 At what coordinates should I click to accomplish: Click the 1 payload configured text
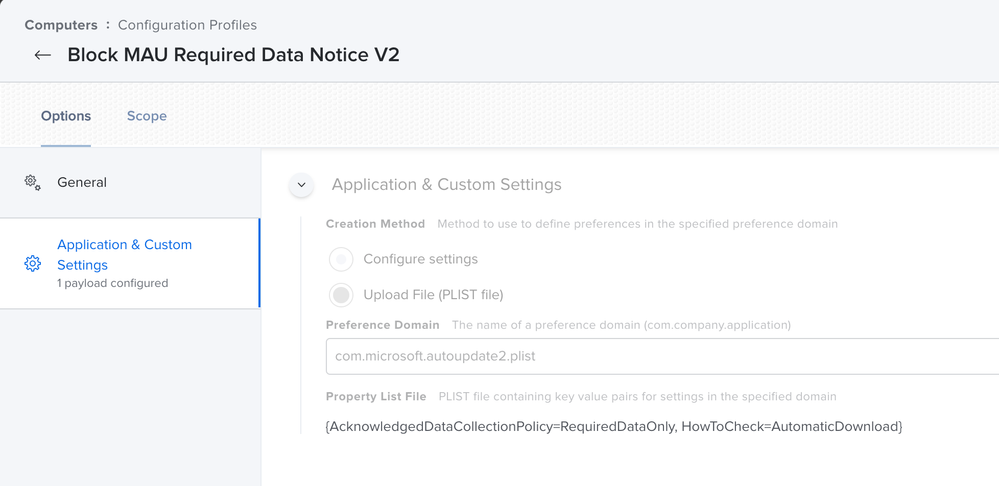tap(113, 283)
